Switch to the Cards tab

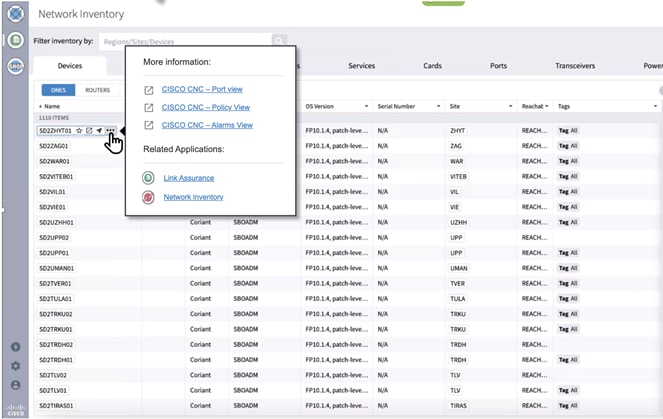click(432, 66)
